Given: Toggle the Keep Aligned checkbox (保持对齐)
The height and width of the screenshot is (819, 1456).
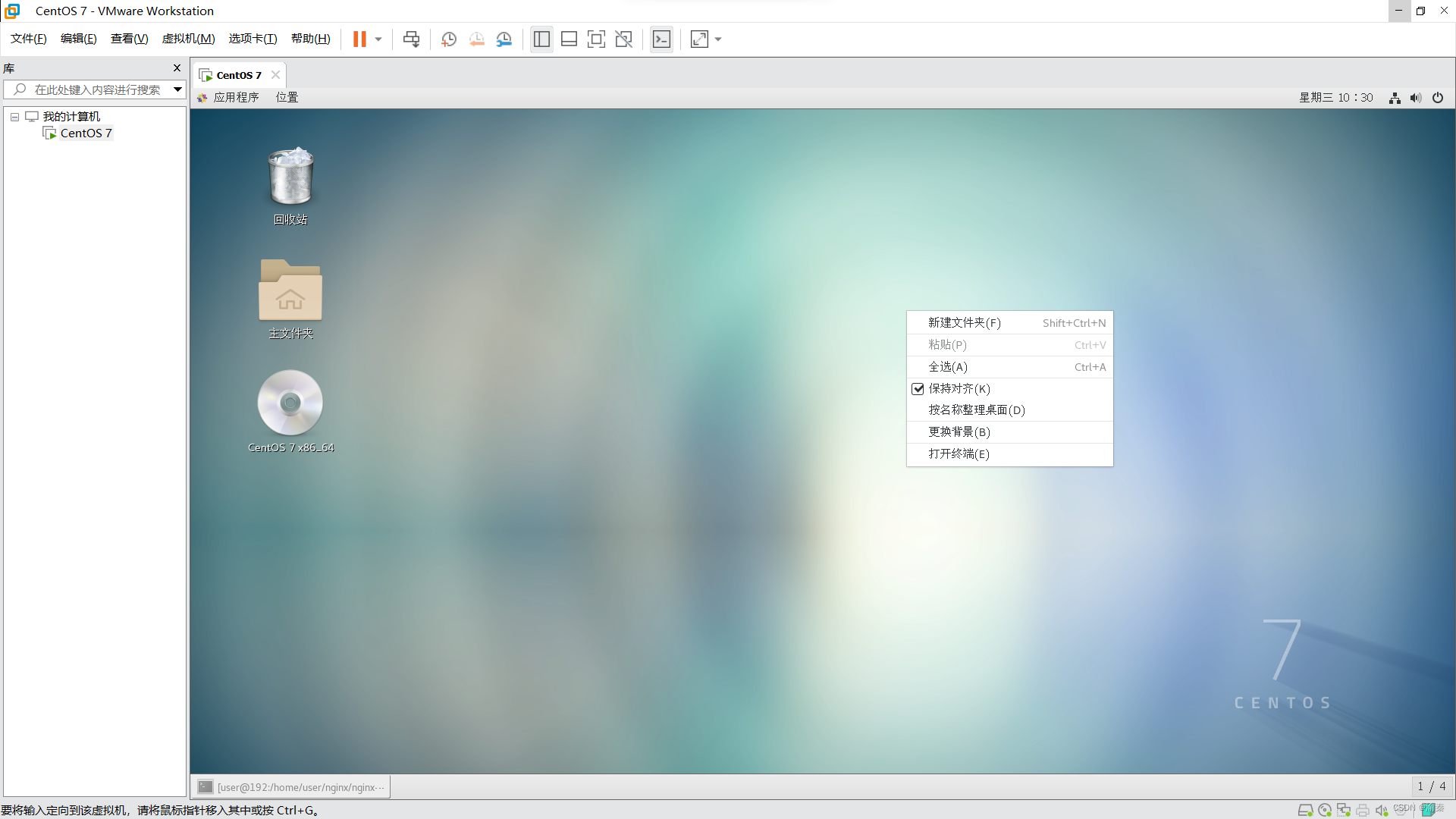Looking at the screenshot, I should click(918, 389).
